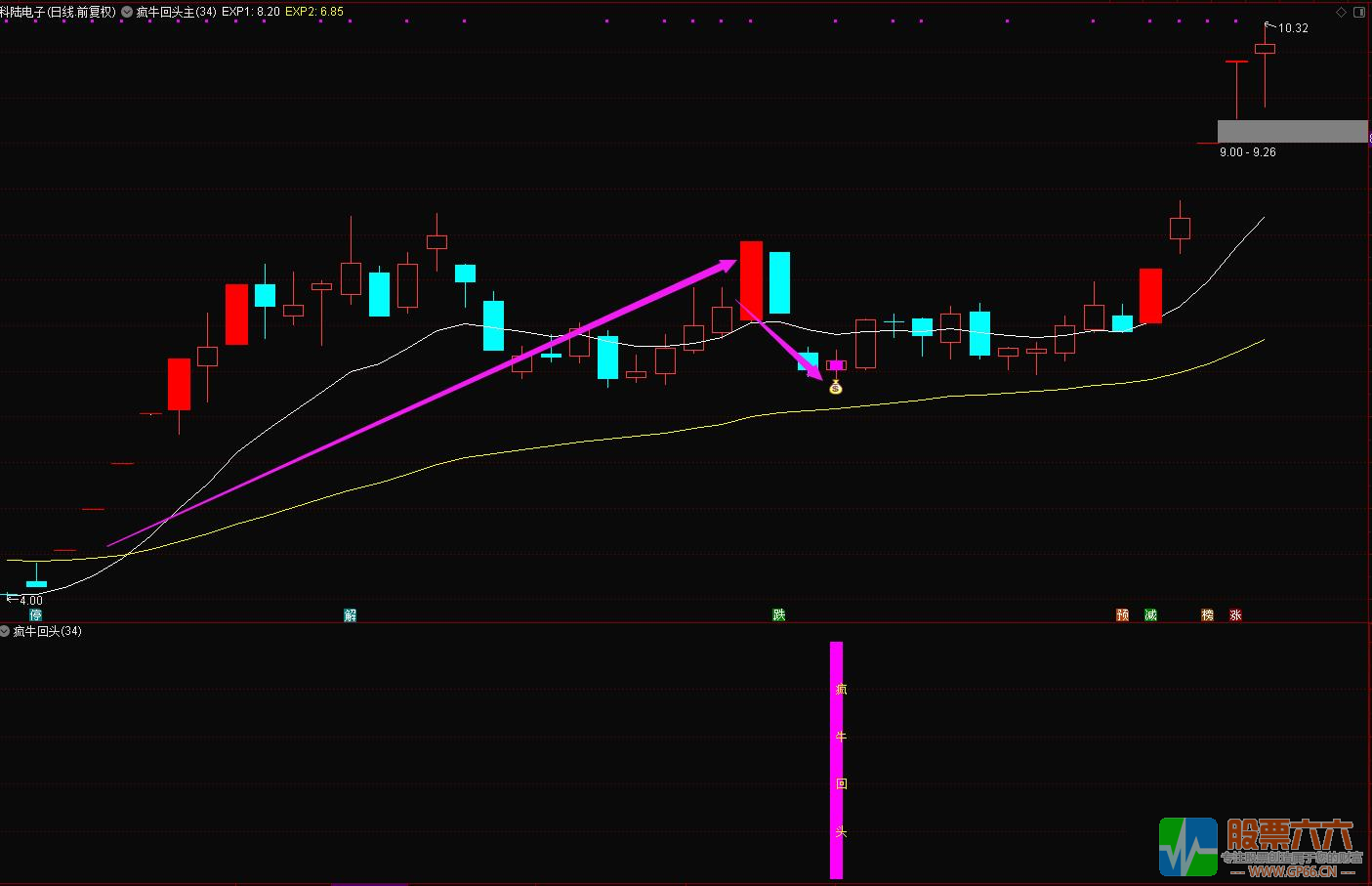Click the 预 event marker icon
This screenshot has height=886, width=1372.
click(x=1123, y=614)
